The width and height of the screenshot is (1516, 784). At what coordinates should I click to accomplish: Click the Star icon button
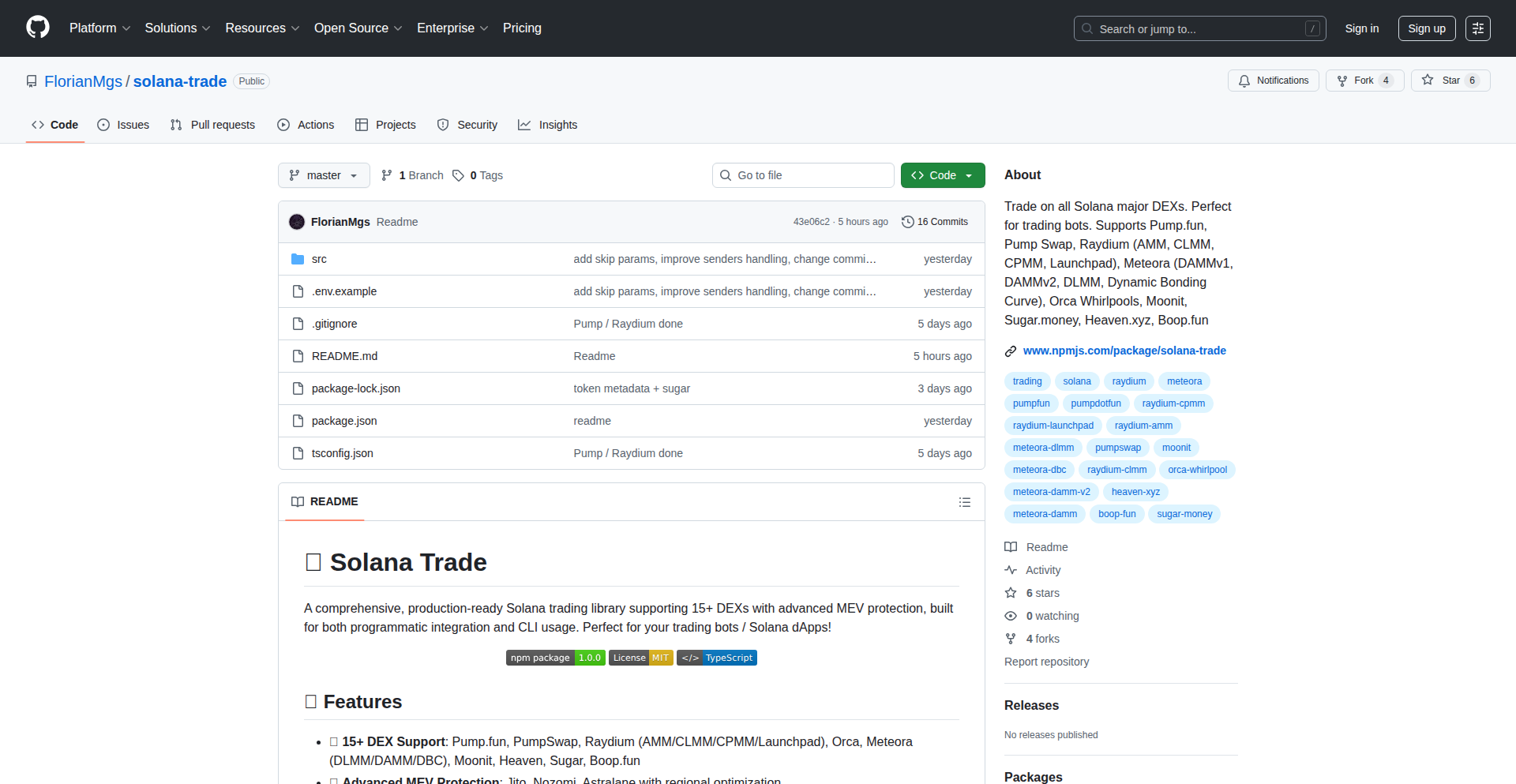tap(1428, 81)
